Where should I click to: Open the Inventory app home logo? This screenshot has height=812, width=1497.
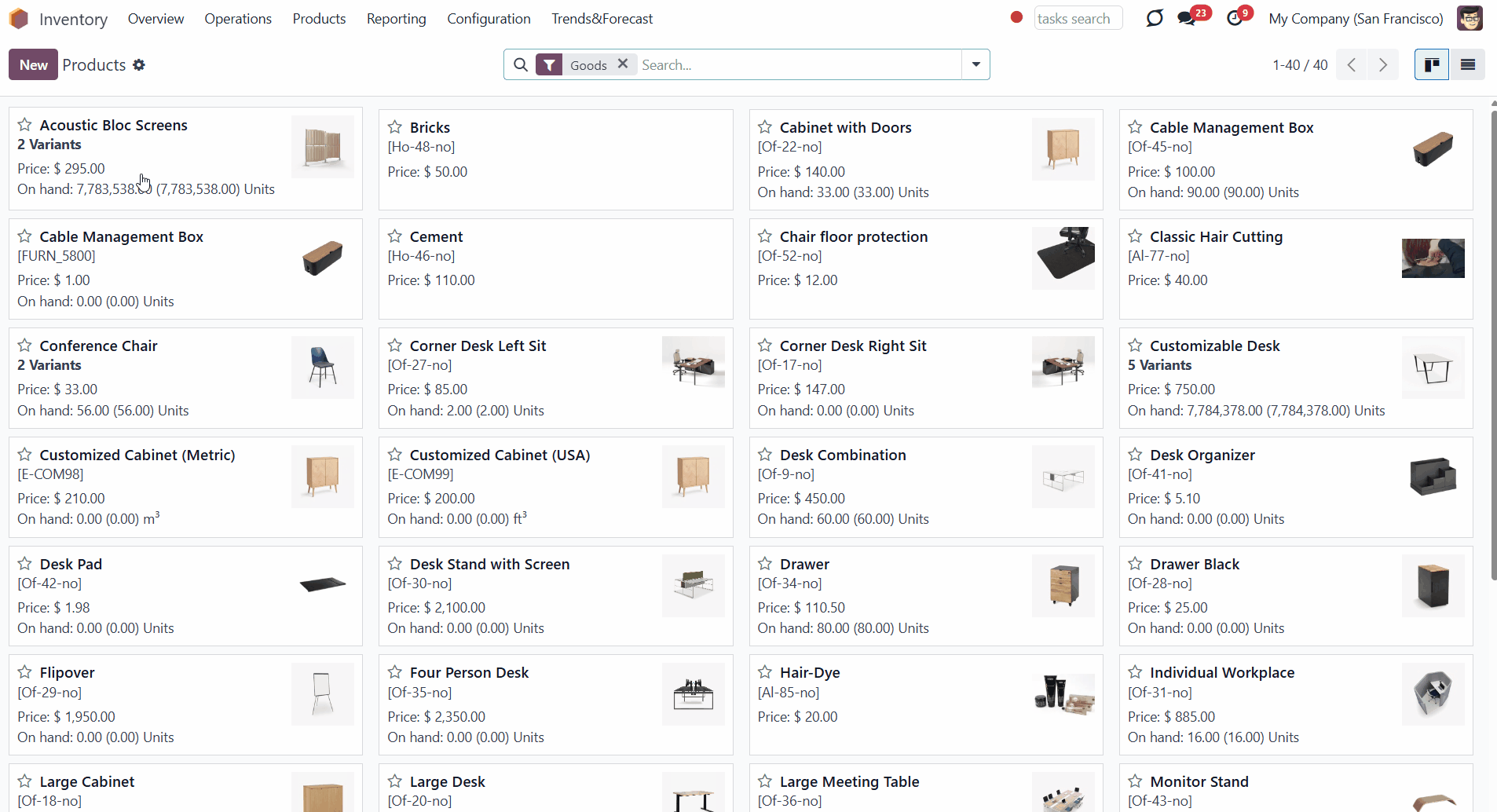click(x=19, y=18)
